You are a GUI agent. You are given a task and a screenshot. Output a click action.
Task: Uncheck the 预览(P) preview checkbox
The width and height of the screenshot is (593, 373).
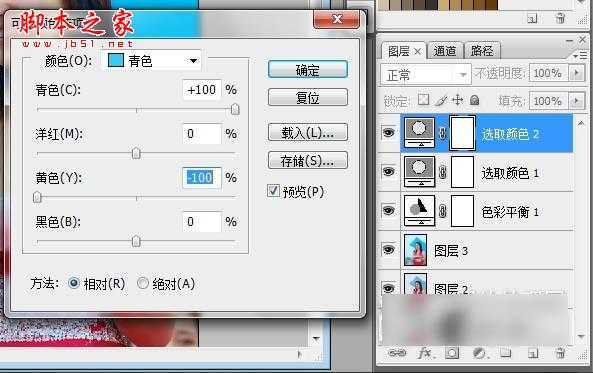(x=273, y=191)
